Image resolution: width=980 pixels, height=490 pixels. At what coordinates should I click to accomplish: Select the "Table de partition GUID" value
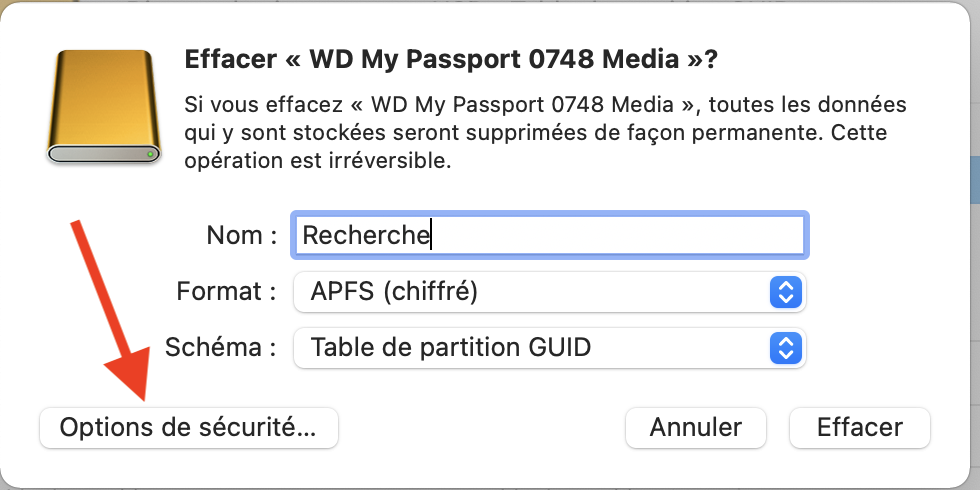point(451,348)
